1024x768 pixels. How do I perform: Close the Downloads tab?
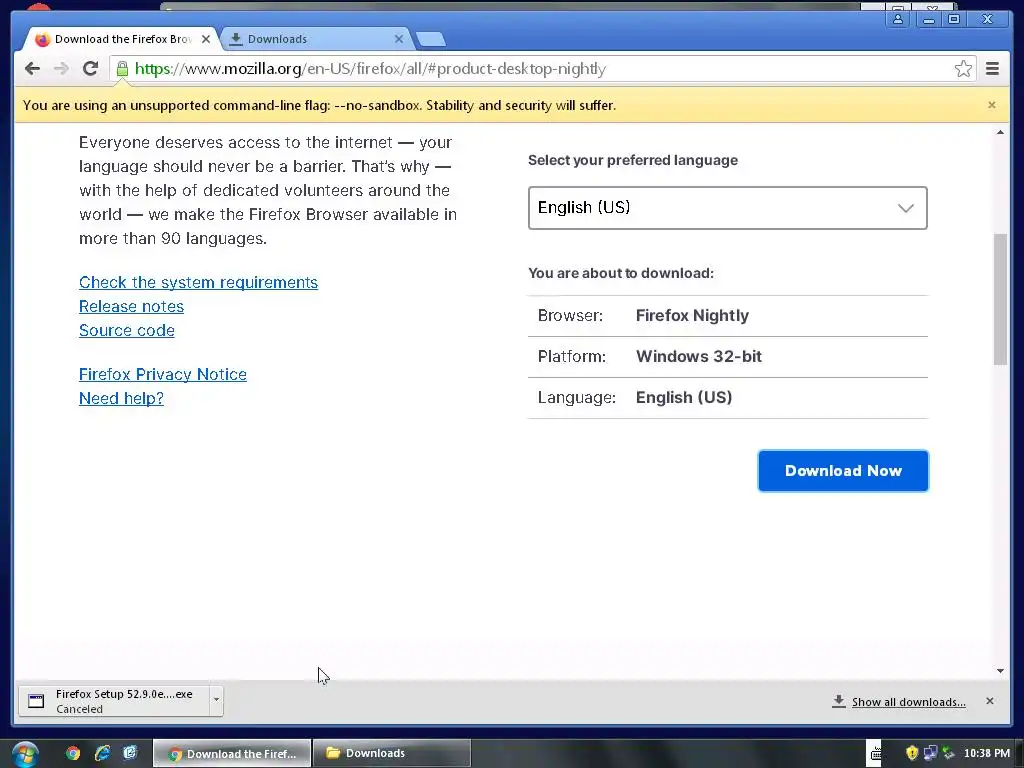398,39
